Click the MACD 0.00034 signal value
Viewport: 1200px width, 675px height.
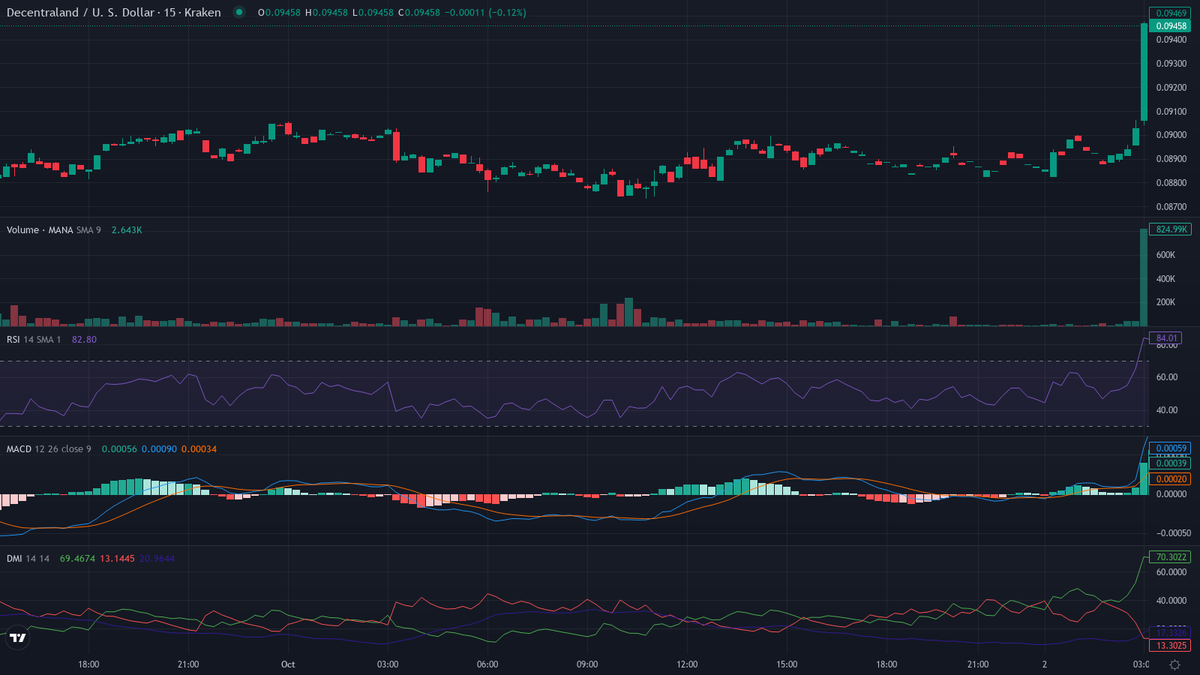pyautogui.click(x=199, y=449)
